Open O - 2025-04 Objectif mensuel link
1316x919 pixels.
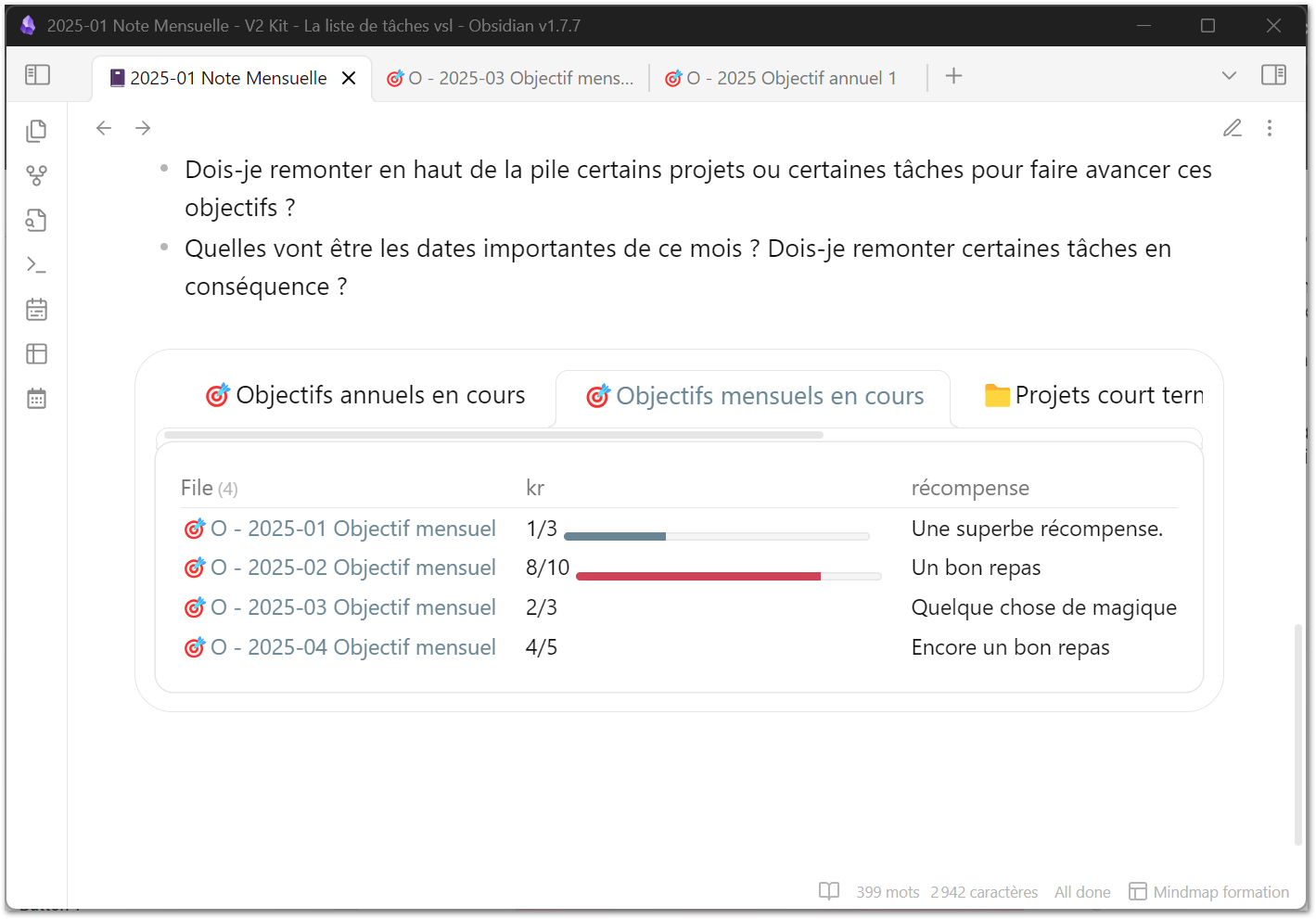point(352,647)
